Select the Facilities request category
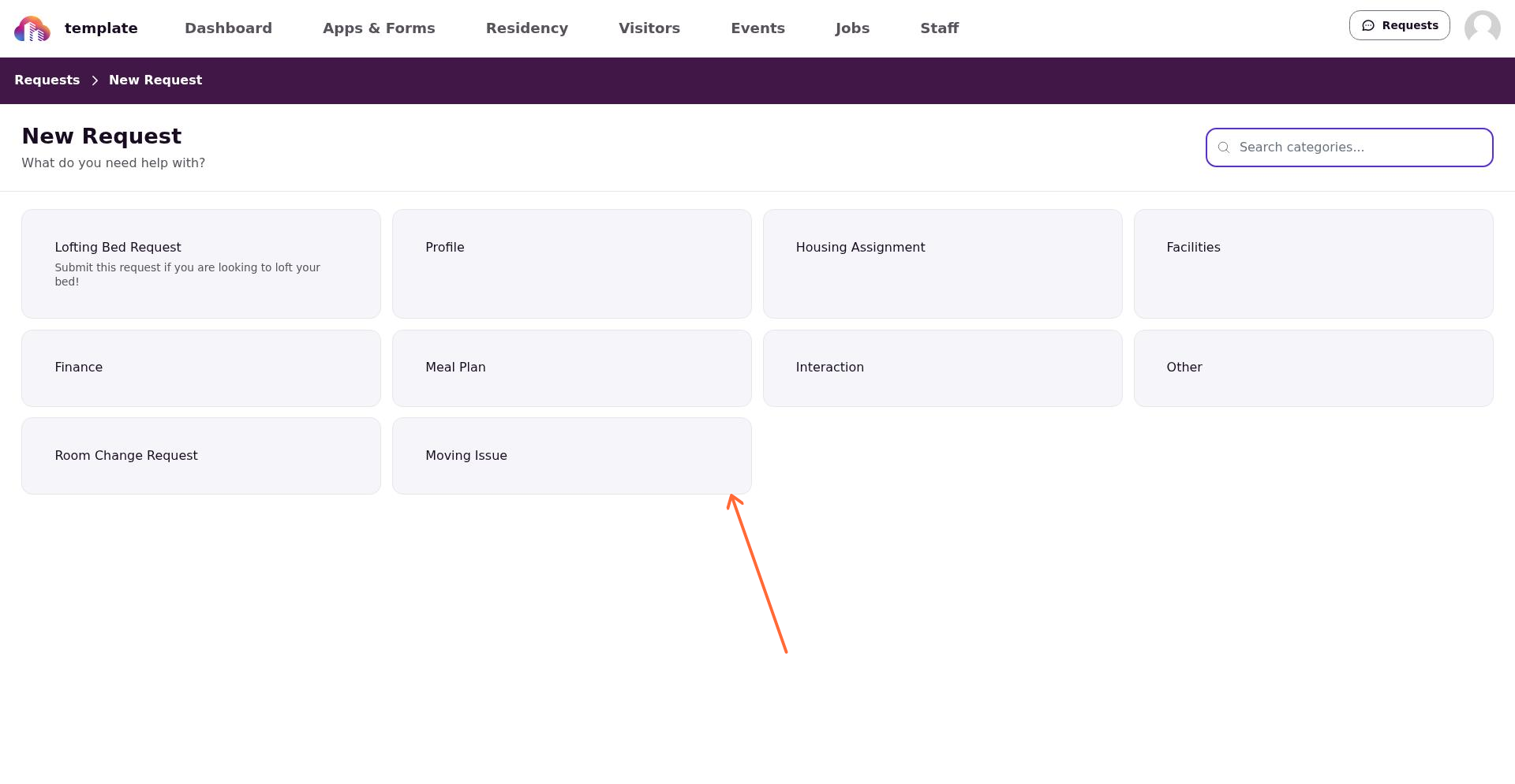Viewport: 1515px width, 784px height. [x=1313, y=264]
